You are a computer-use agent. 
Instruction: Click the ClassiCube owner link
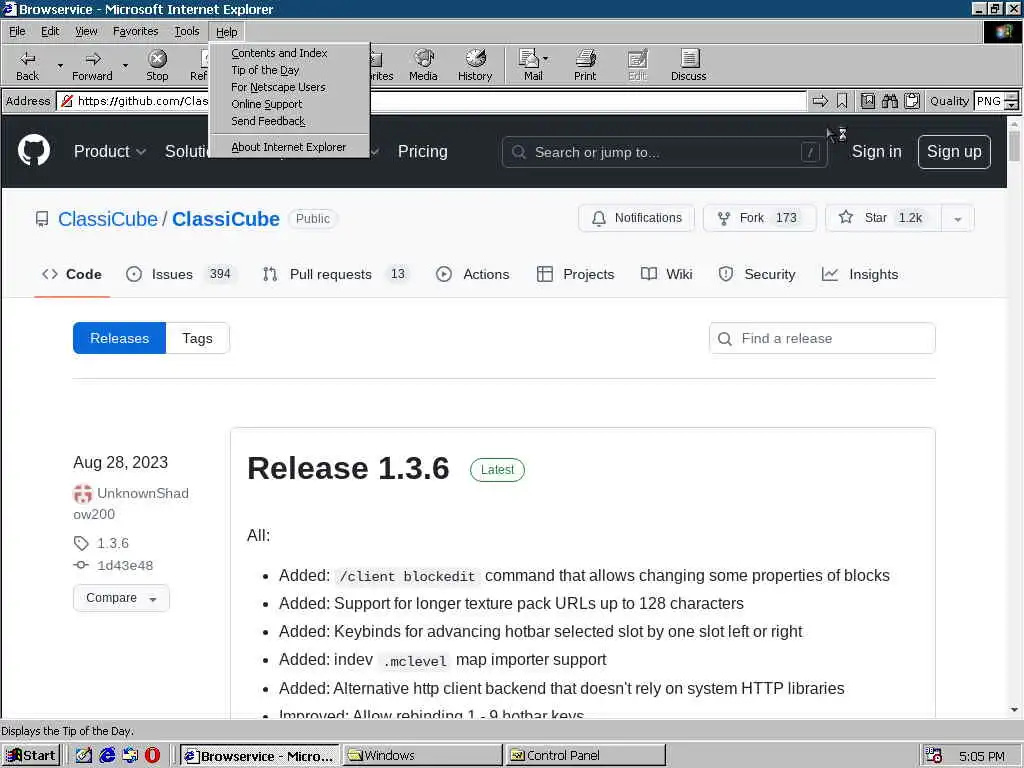pos(108,219)
